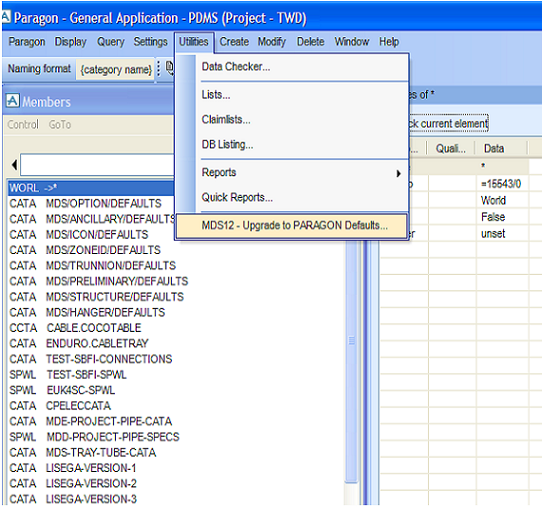The height and width of the screenshot is (508, 542).
Task: Choose Quick Reports... menu entry
Action: click(x=292, y=197)
